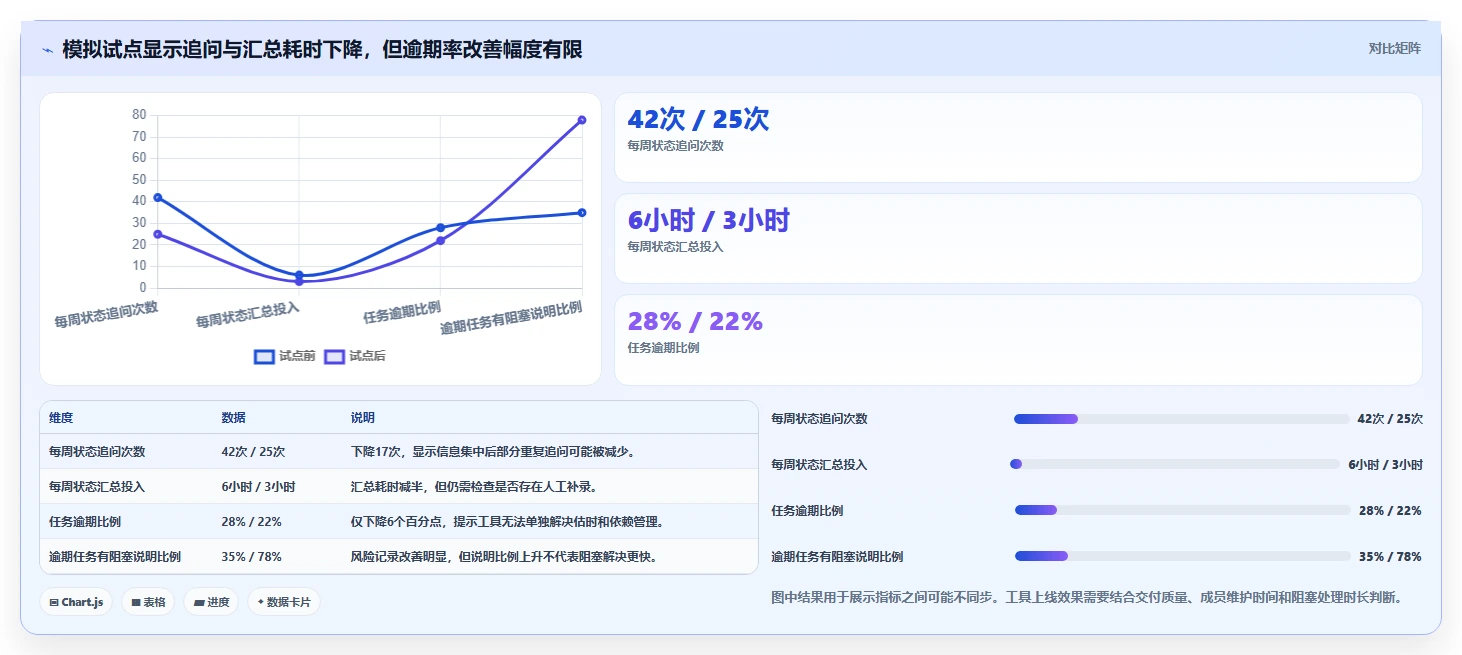Click the footnote starting 图中结果用于展示指标
This screenshot has height=655, width=1462.
pos(1087,597)
